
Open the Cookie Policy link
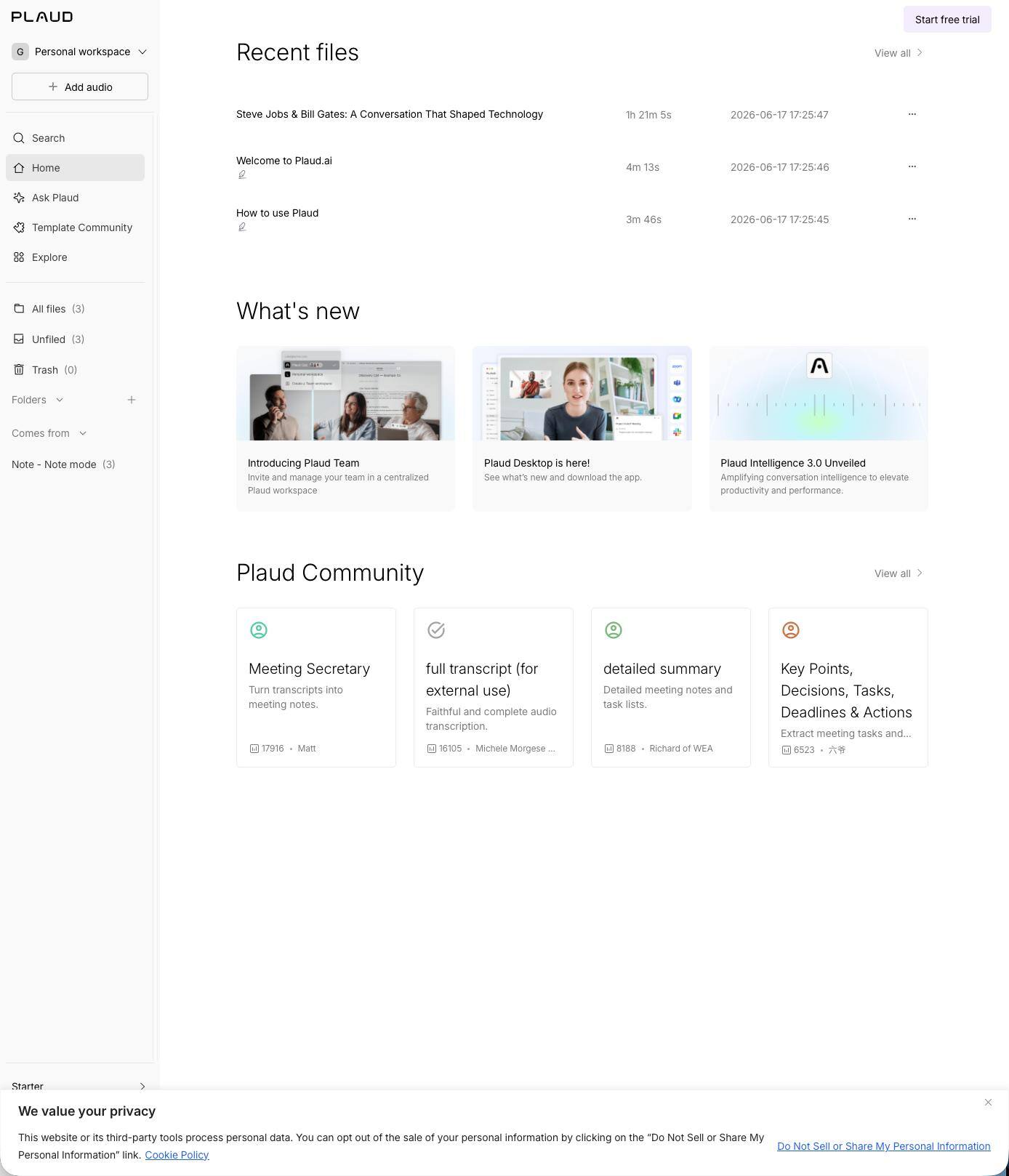(177, 1155)
